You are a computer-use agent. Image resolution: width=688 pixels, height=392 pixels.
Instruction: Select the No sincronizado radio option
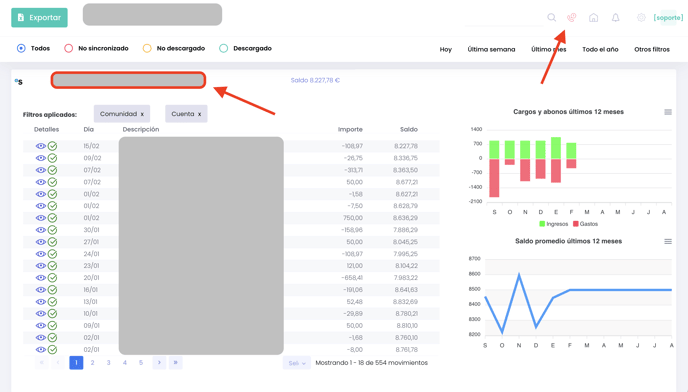coord(68,48)
